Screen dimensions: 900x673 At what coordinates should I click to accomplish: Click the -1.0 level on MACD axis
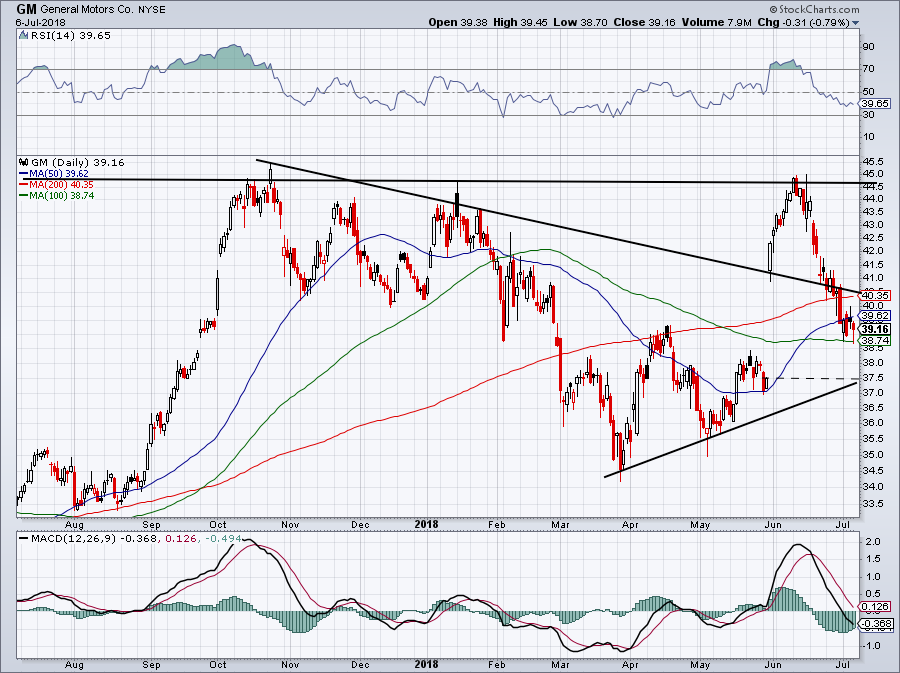[x=871, y=646]
